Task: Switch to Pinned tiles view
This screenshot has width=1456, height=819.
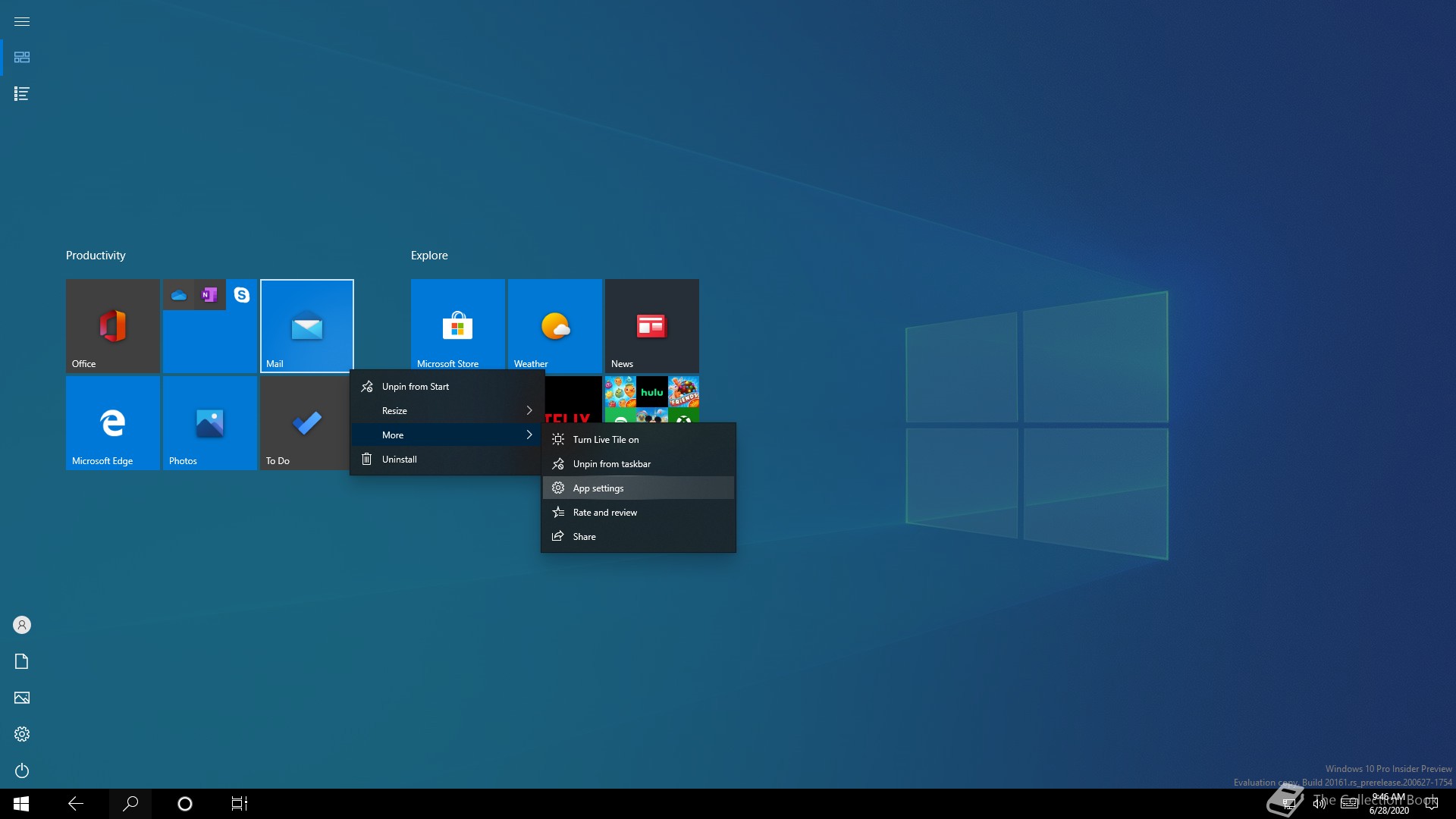Action: pos(22,58)
